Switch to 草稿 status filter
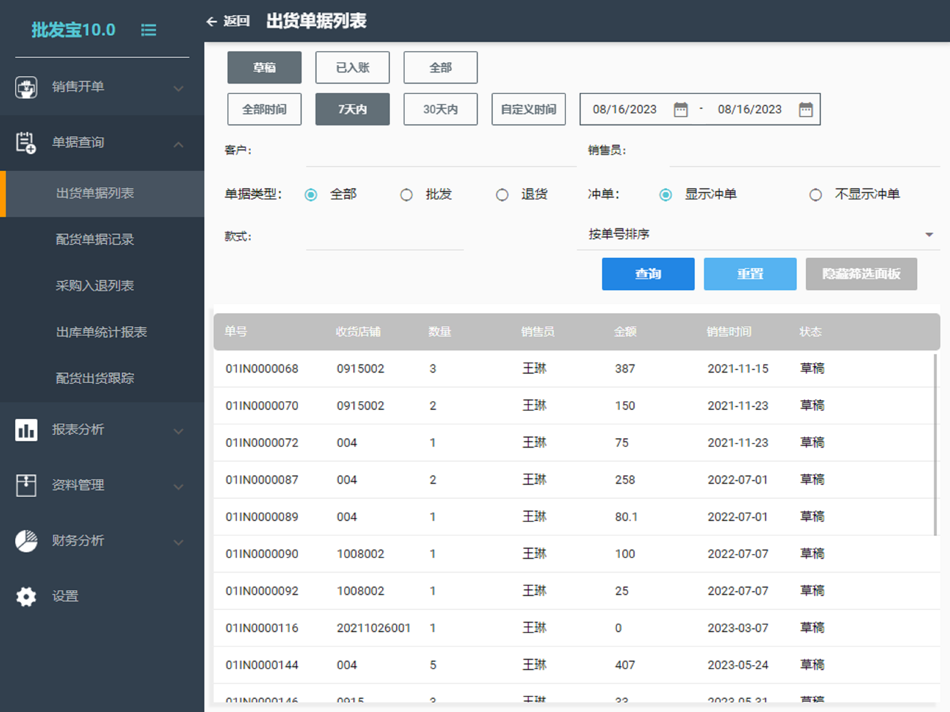Image resolution: width=950 pixels, height=712 pixels. 264,67
